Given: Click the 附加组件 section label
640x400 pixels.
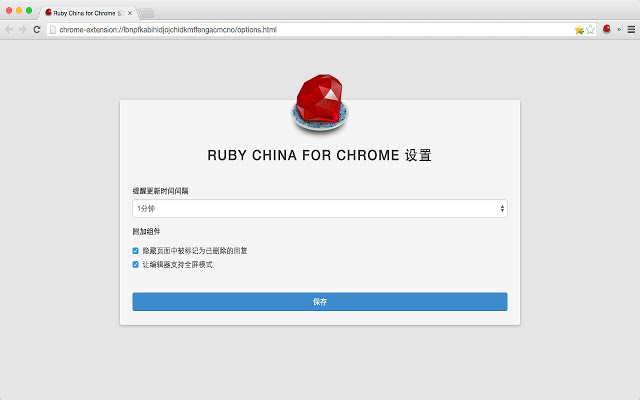Looking at the screenshot, I should (146, 231).
